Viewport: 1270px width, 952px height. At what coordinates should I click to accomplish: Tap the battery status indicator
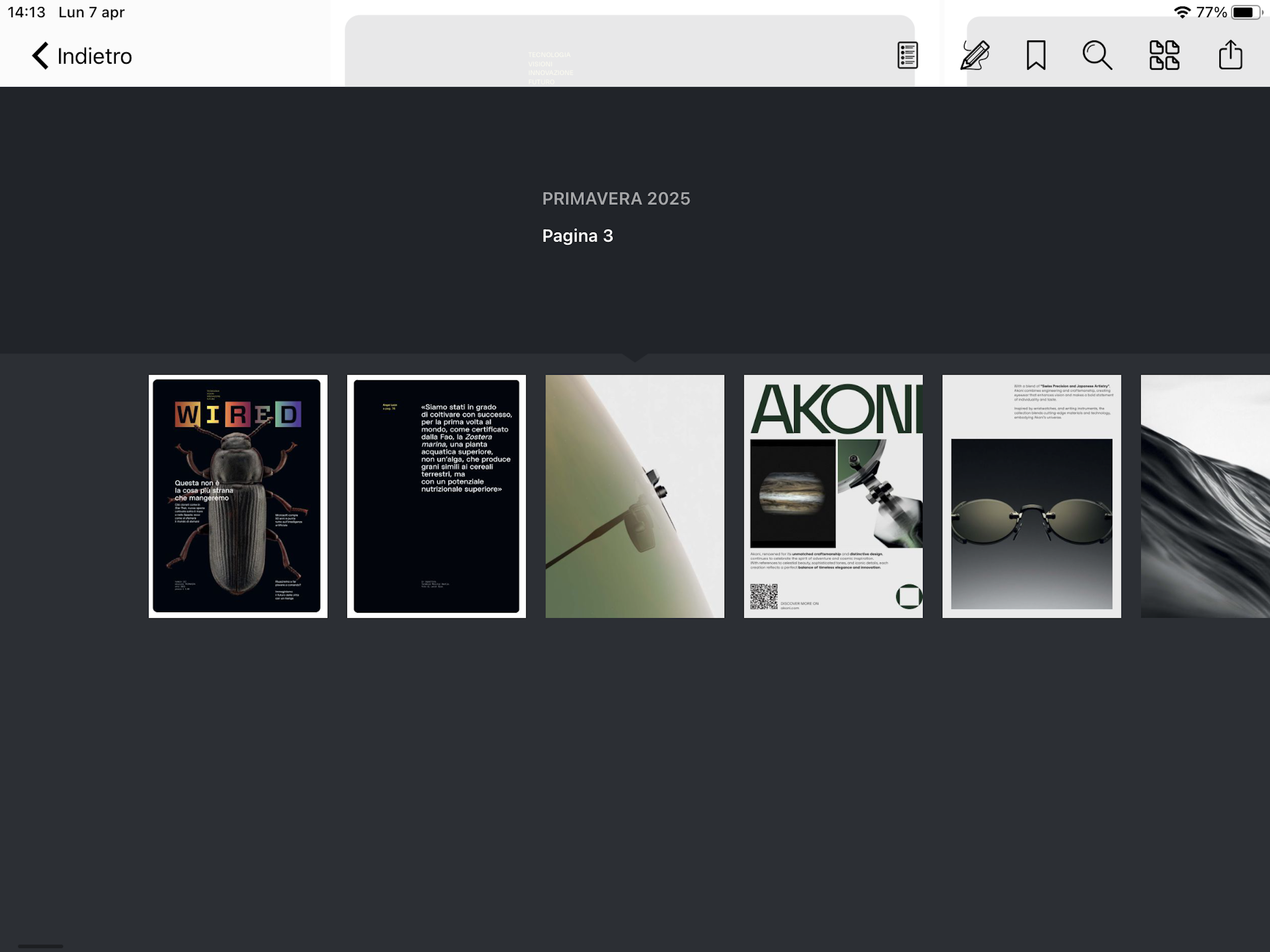1246,12
